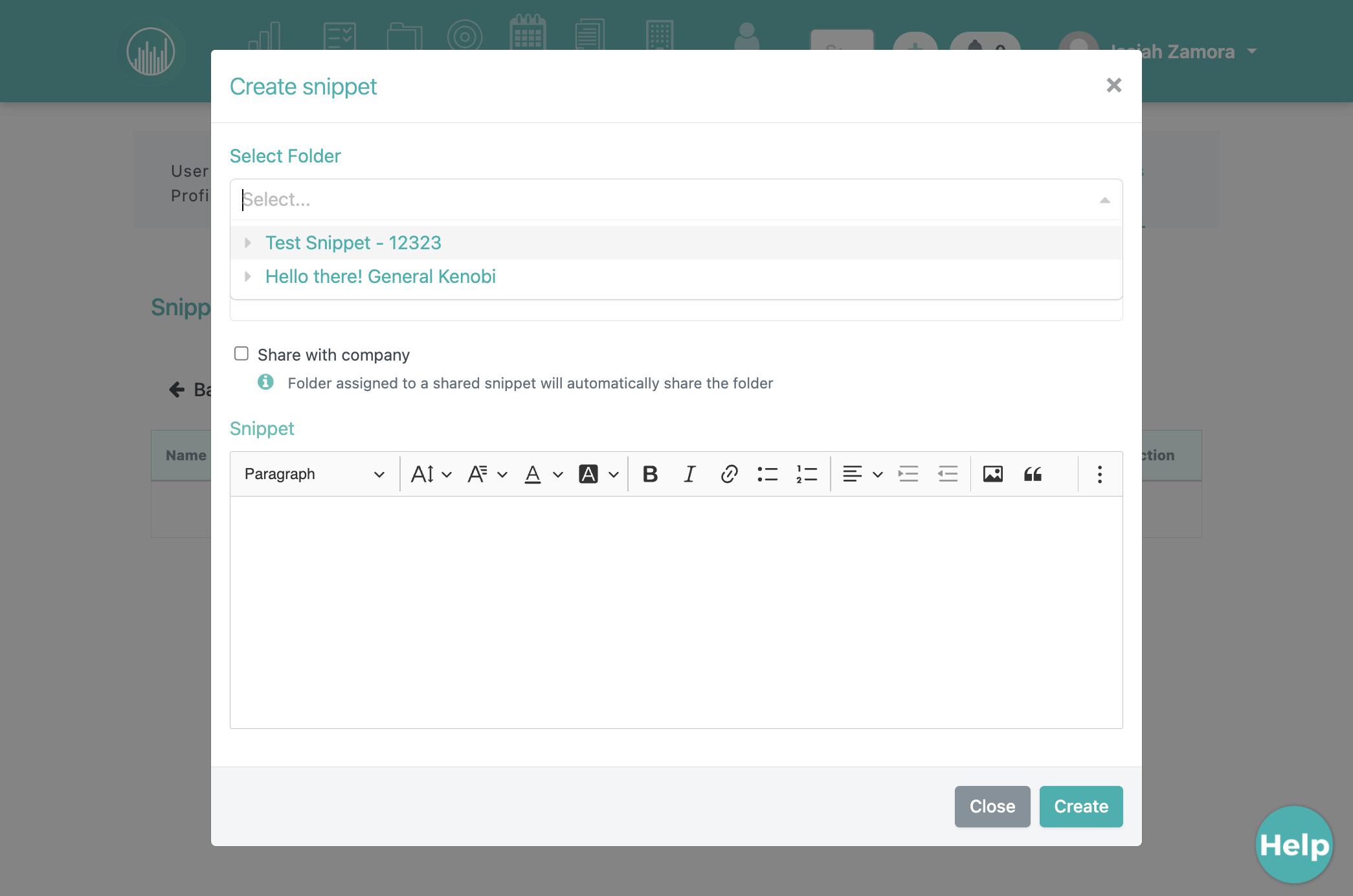The width and height of the screenshot is (1353, 896).
Task: Open the font color picker
Action: pos(543,475)
